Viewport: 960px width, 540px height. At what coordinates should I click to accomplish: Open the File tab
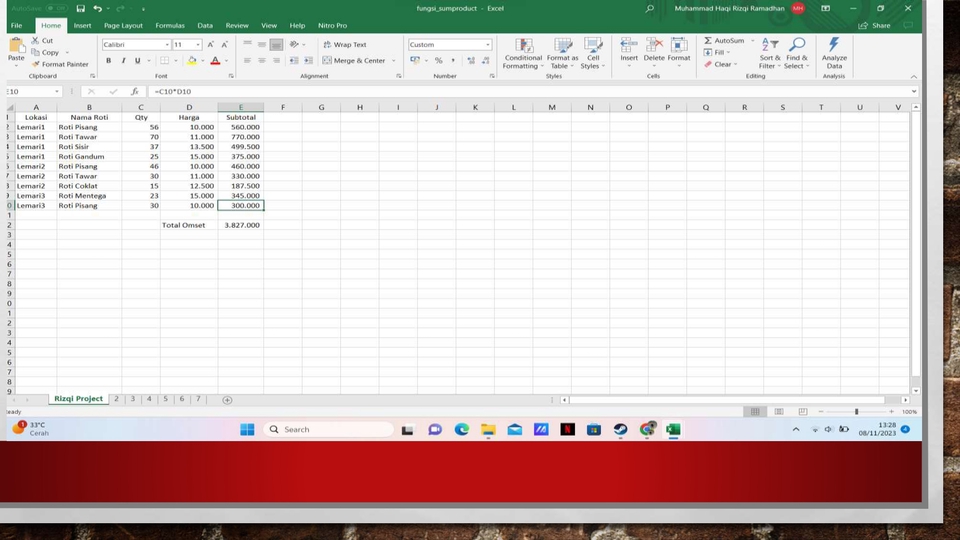coord(17,26)
